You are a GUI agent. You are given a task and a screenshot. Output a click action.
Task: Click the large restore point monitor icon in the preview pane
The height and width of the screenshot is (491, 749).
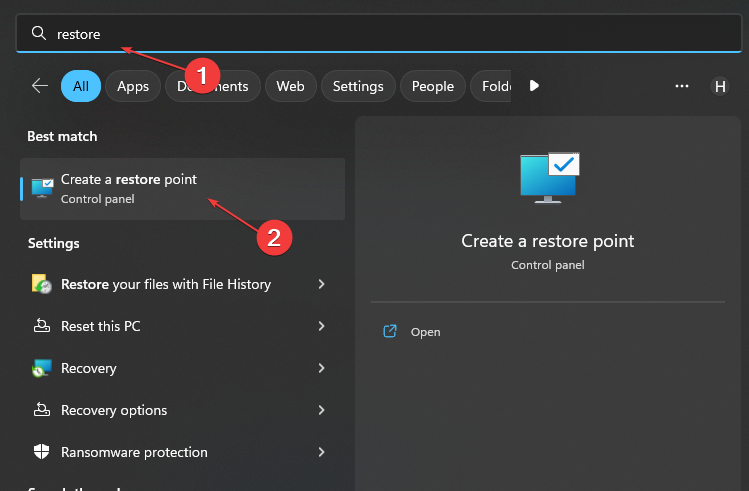pyautogui.click(x=549, y=178)
